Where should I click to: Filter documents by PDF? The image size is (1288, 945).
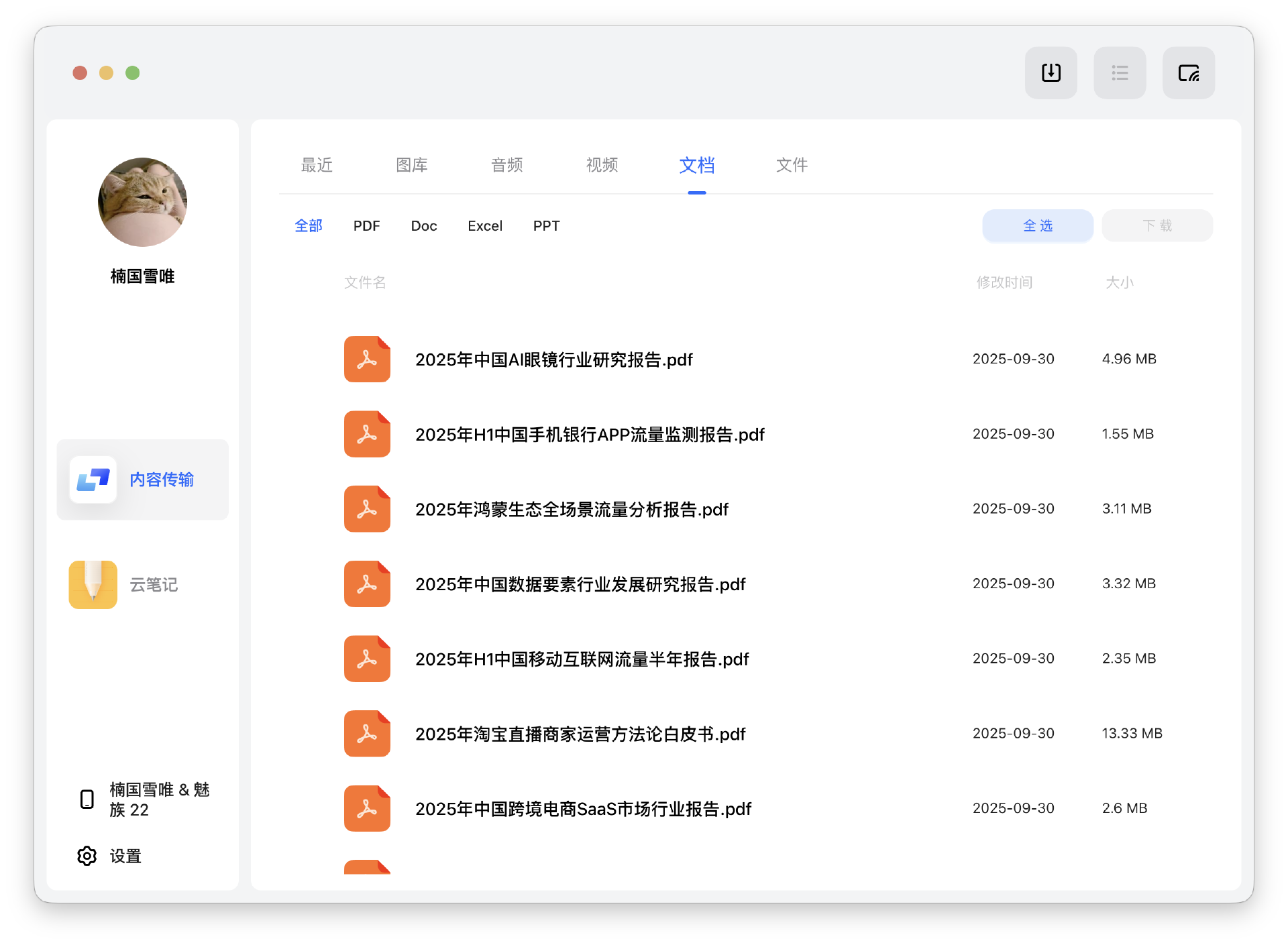(x=366, y=226)
